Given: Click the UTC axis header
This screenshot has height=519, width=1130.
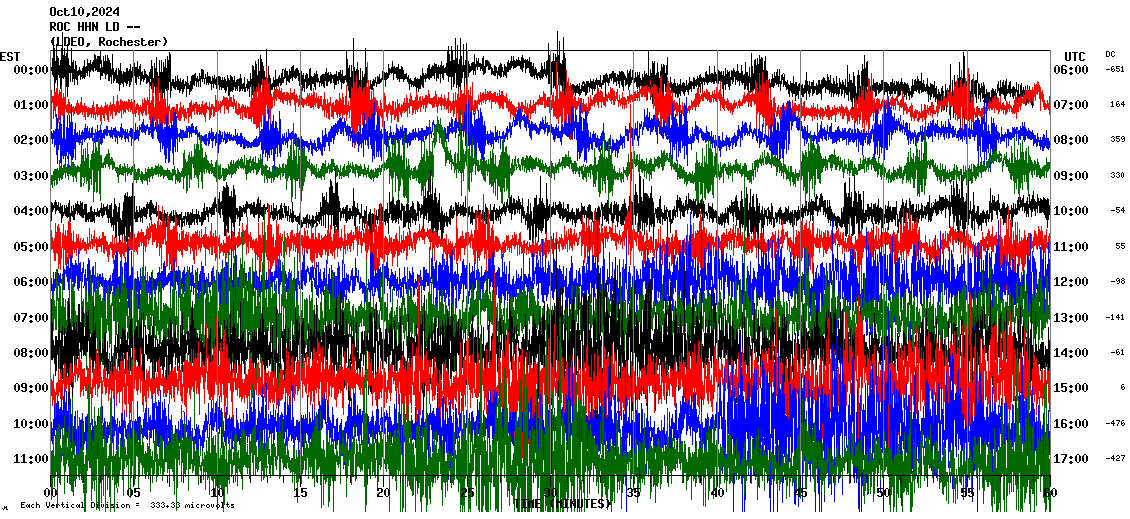Looking at the screenshot, I should (x=1075, y=56).
